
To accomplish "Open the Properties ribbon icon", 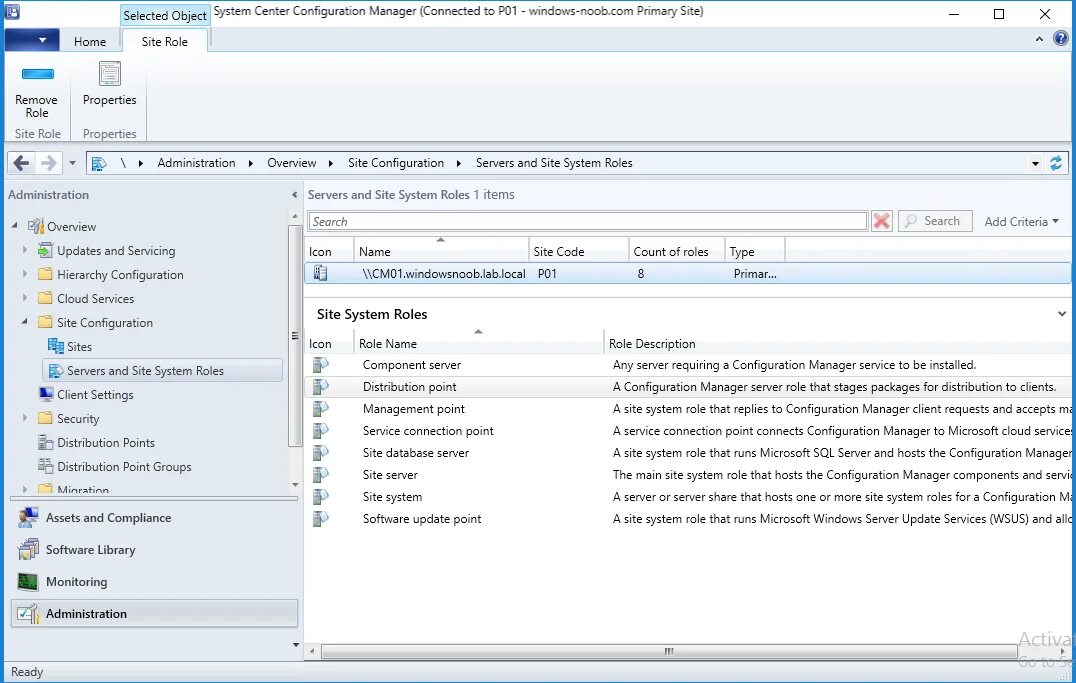I will tap(110, 74).
